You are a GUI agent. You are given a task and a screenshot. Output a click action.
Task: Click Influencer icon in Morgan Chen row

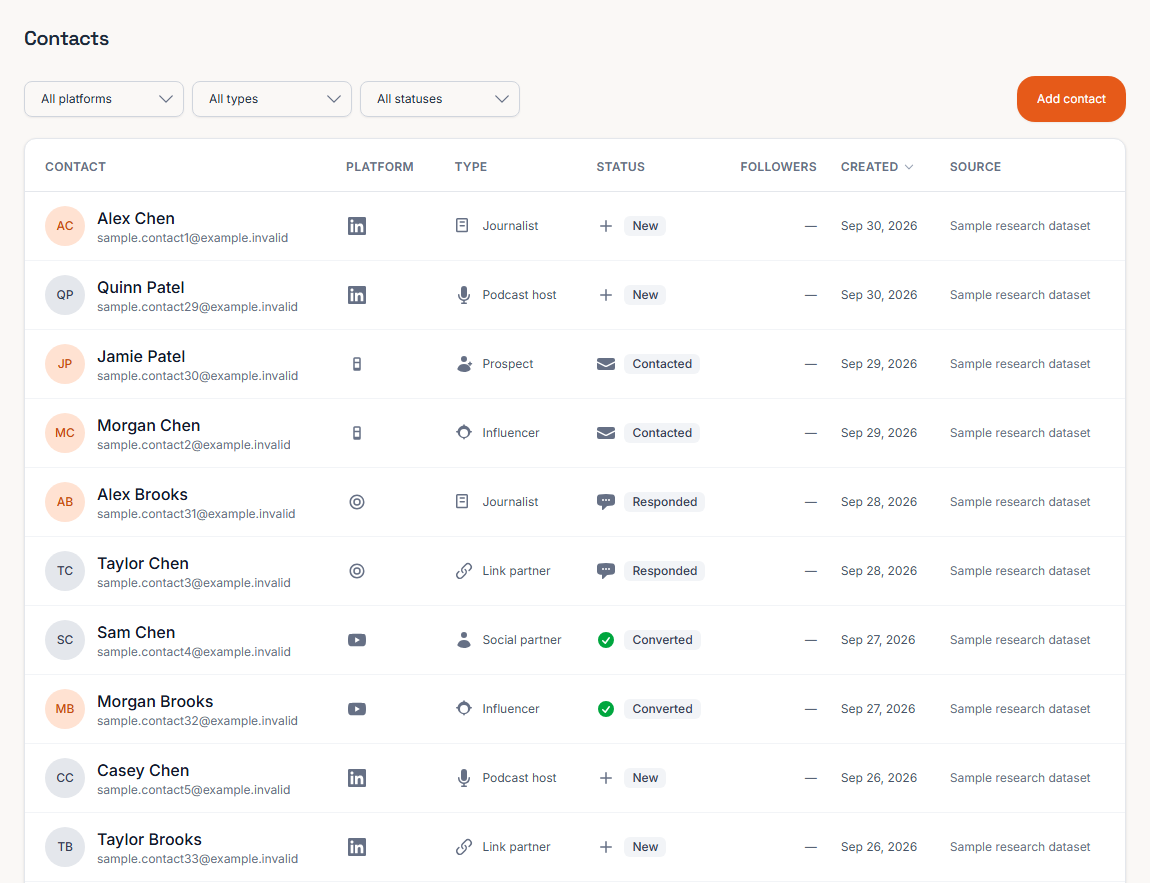pos(464,433)
